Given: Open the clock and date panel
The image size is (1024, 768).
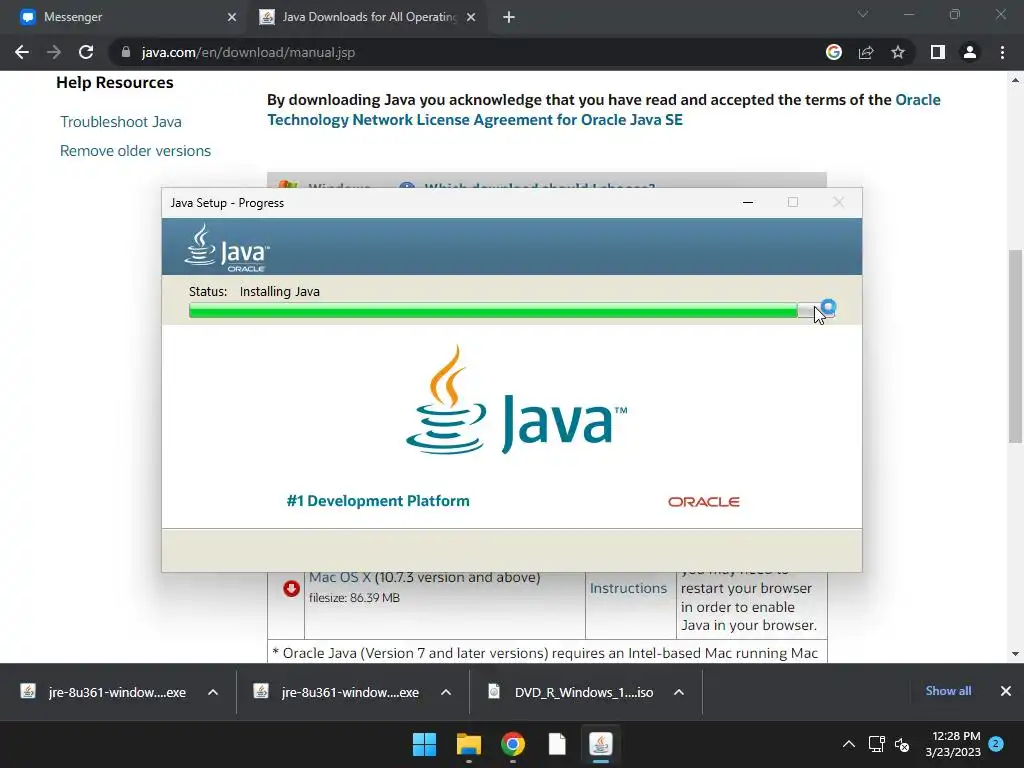Looking at the screenshot, I should tap(953, 744).
